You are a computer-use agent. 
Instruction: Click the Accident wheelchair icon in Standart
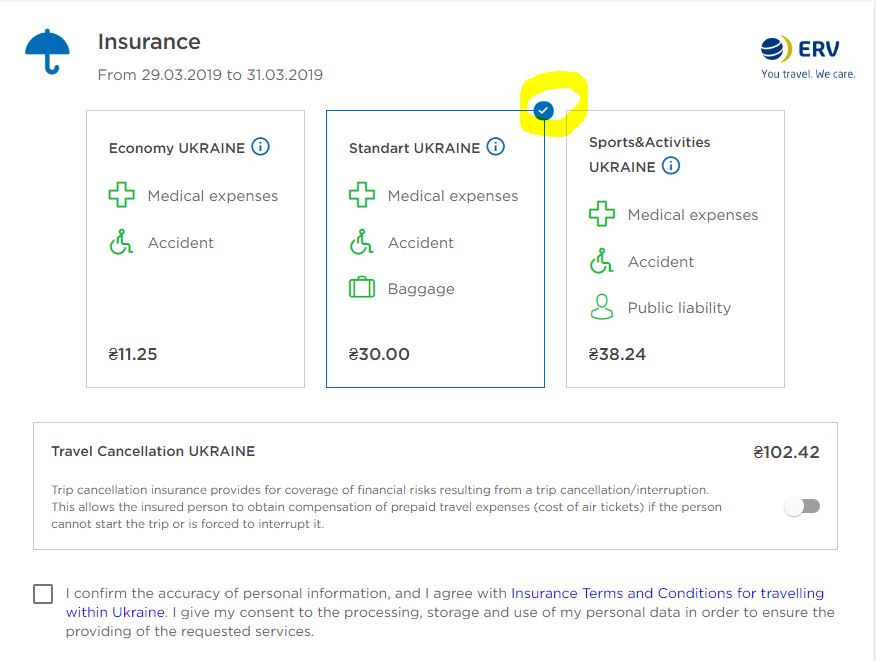[361, 242]
